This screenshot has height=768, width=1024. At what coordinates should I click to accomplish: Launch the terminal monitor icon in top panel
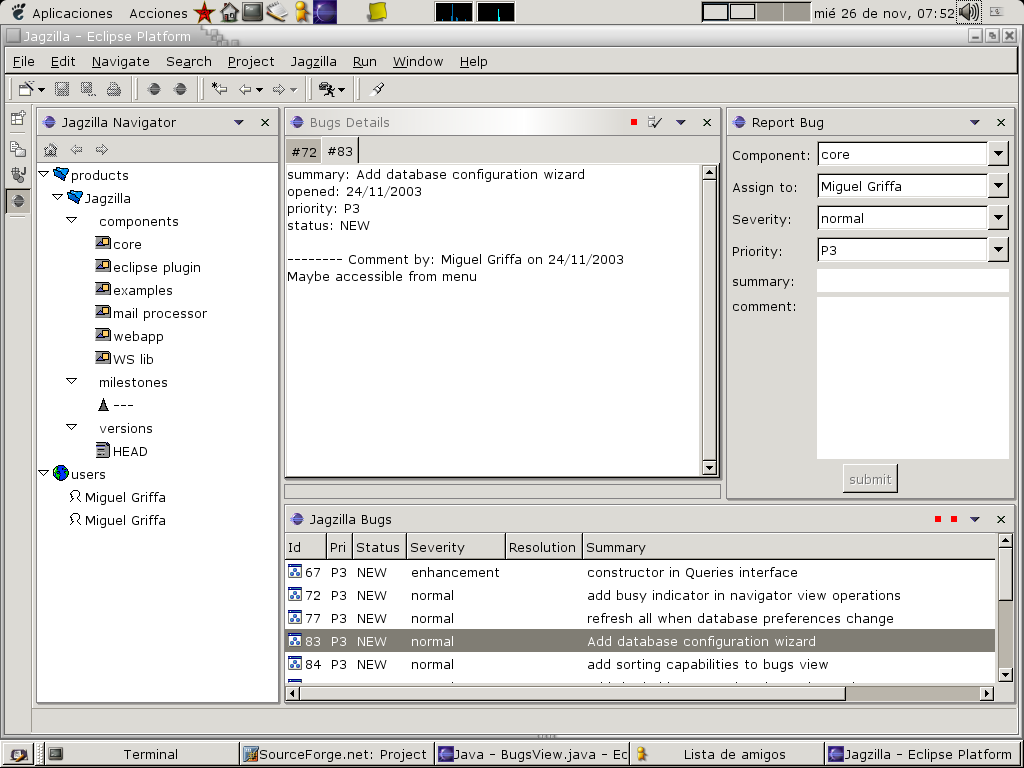(252, 12)
